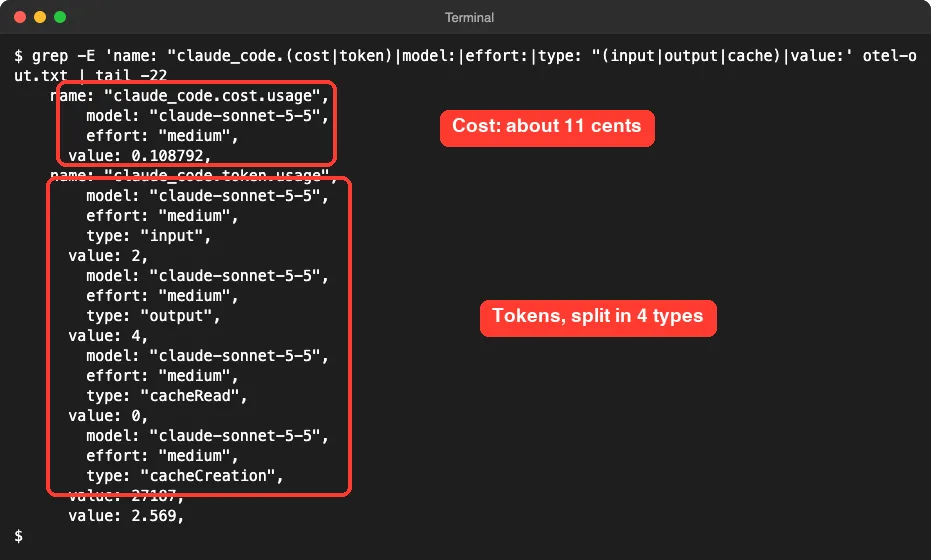Select the line type: "input"

click(148, 236)
